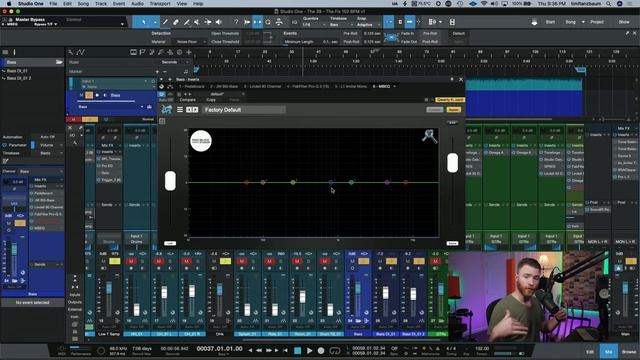The height and width of the screenshot is (360, 640).
Task: Toggle loop playback in transport bar
Action: tap(335, 351)
